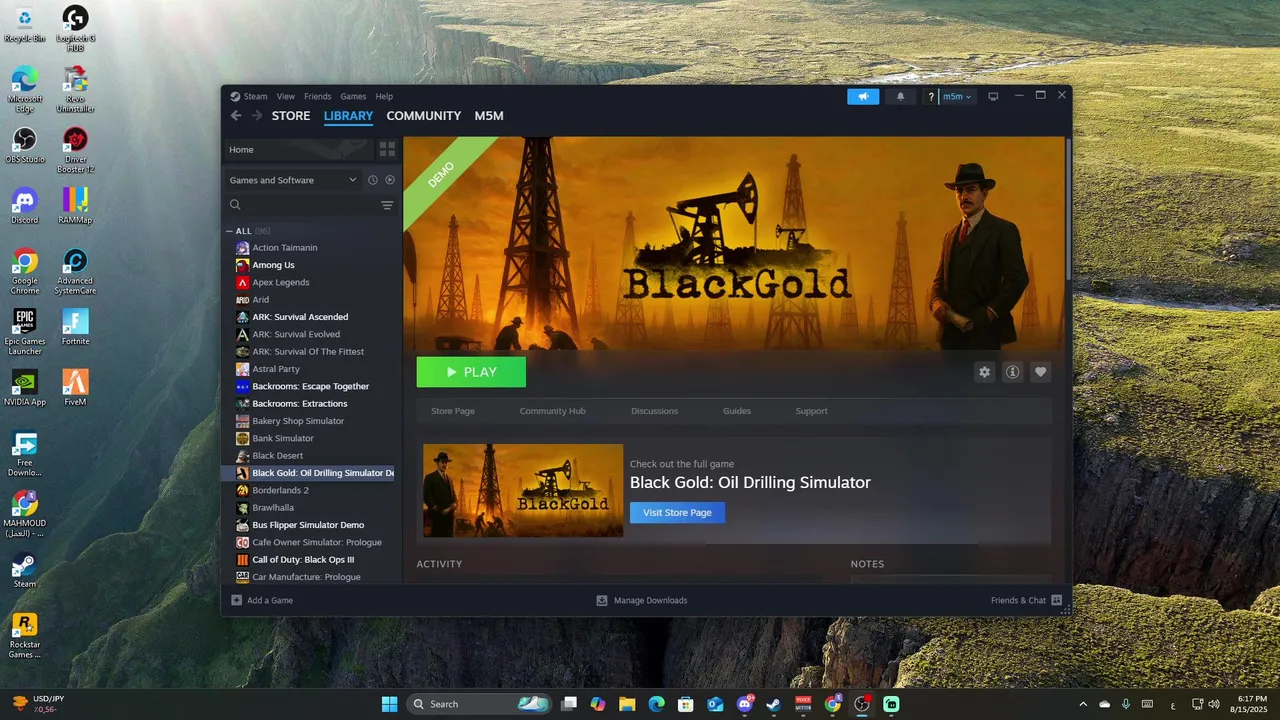Sort library by recent activity clock icon
This screenshot has height=720, width=1280.
pyautogui.click(x=373, y=180)
